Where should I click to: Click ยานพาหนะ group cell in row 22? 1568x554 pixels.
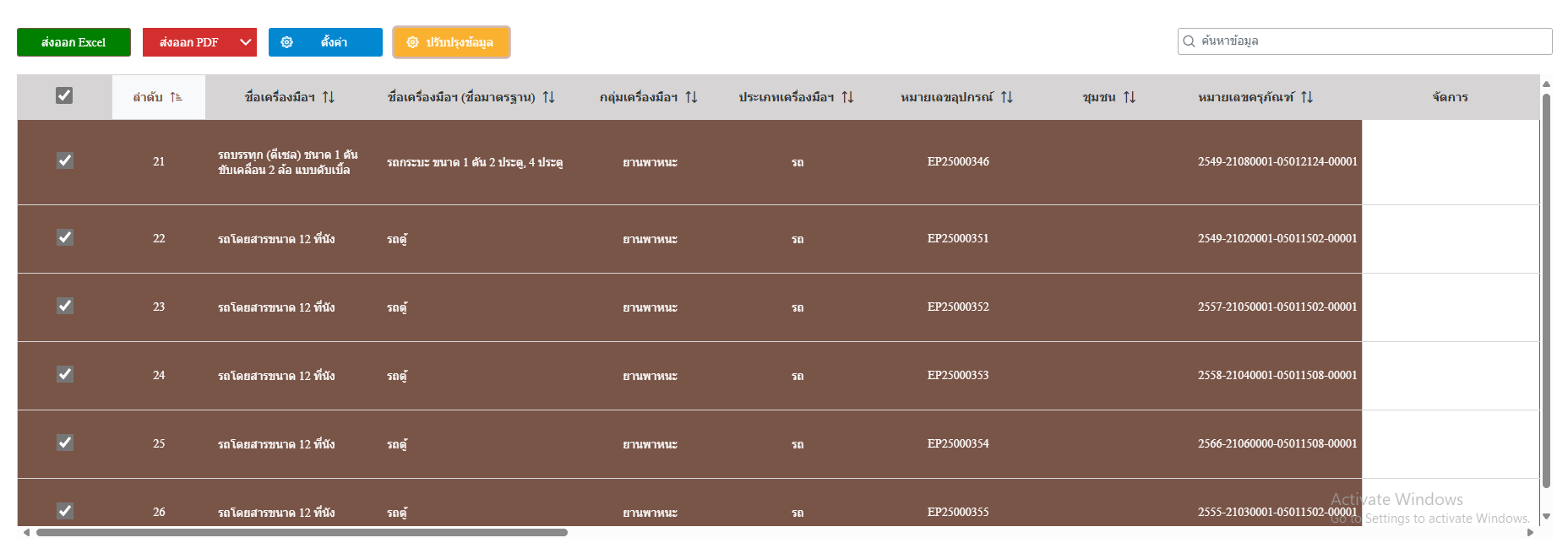pos(650,239)
